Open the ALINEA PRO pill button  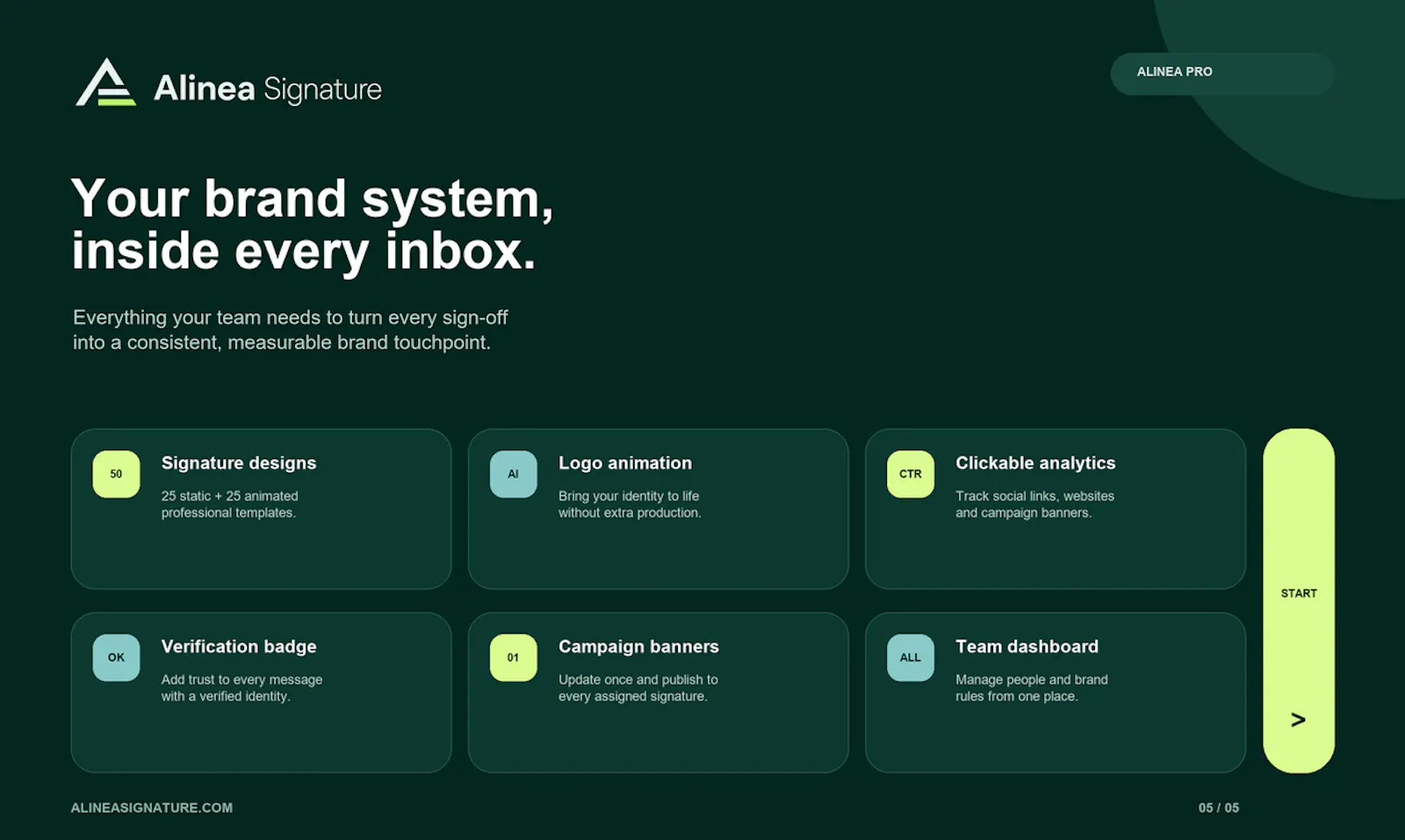(1222, 73)
